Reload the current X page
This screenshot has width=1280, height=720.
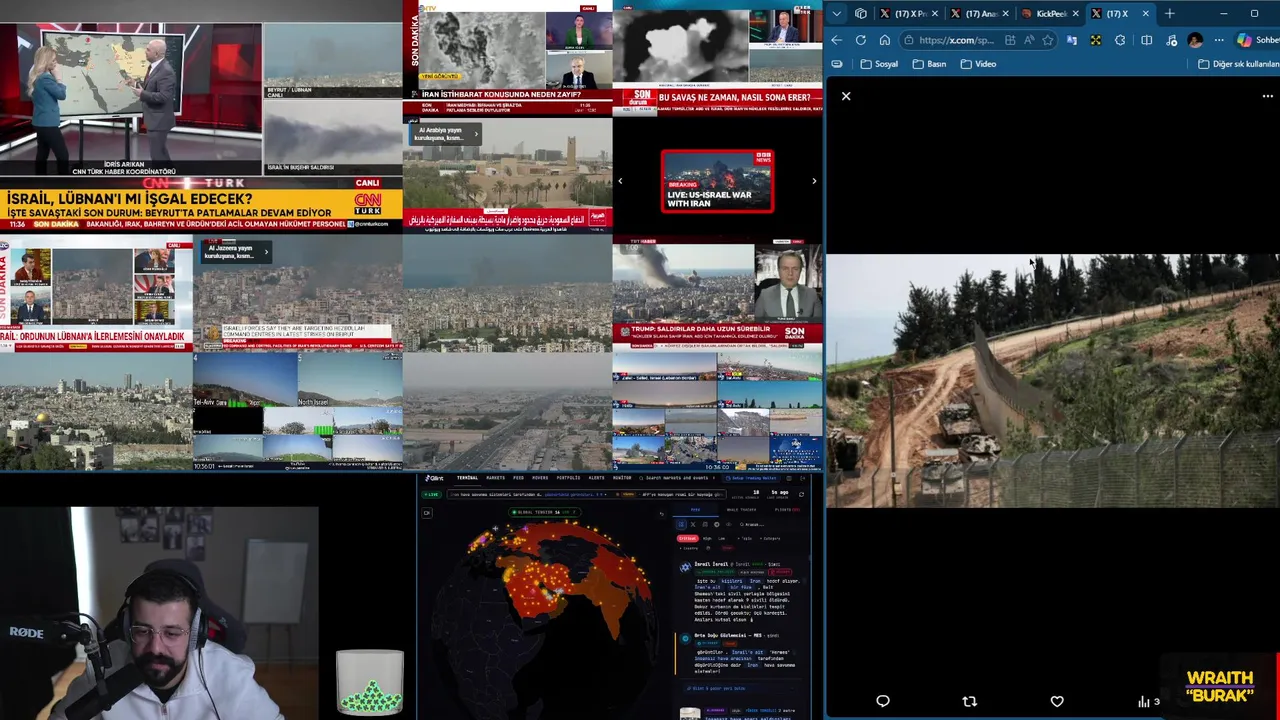861,40
